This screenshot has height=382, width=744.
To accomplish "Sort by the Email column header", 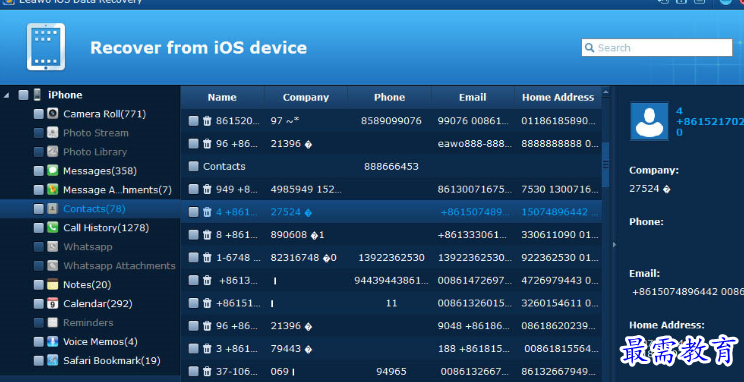I will tap(473, 97).
